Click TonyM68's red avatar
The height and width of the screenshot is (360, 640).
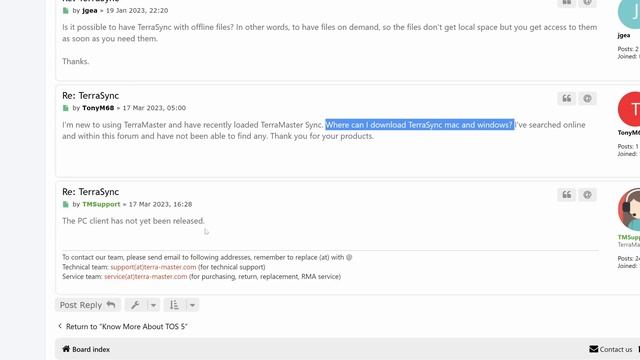click(629, 109)
